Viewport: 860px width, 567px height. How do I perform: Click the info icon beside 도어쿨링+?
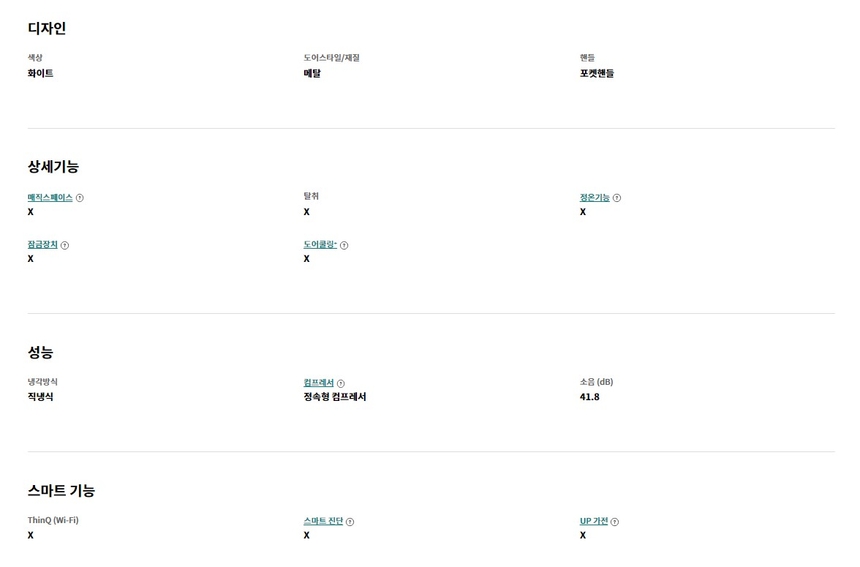[x=344, y=245]
